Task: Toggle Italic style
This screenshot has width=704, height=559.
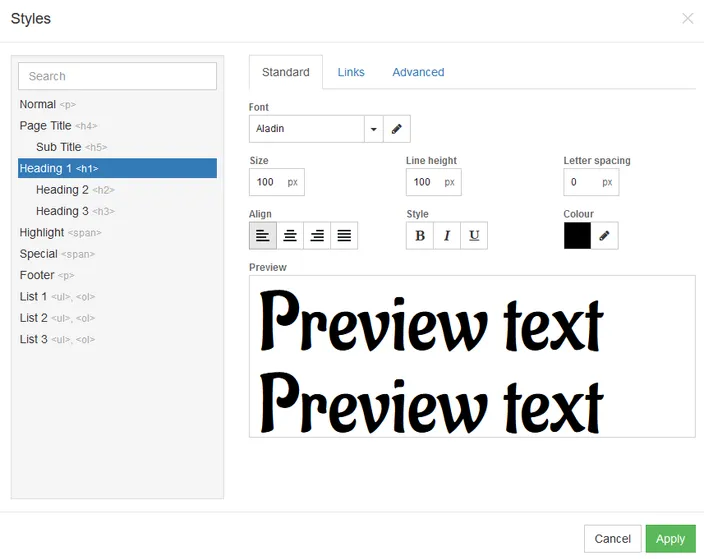Action: (447, 235)
